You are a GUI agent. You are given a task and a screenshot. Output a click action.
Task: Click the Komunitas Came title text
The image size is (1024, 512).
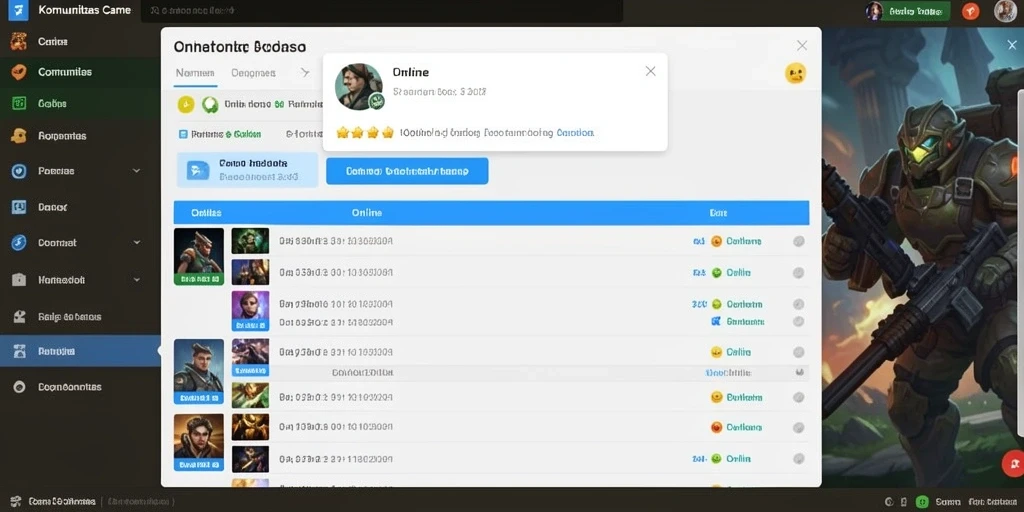pos(84,10)
